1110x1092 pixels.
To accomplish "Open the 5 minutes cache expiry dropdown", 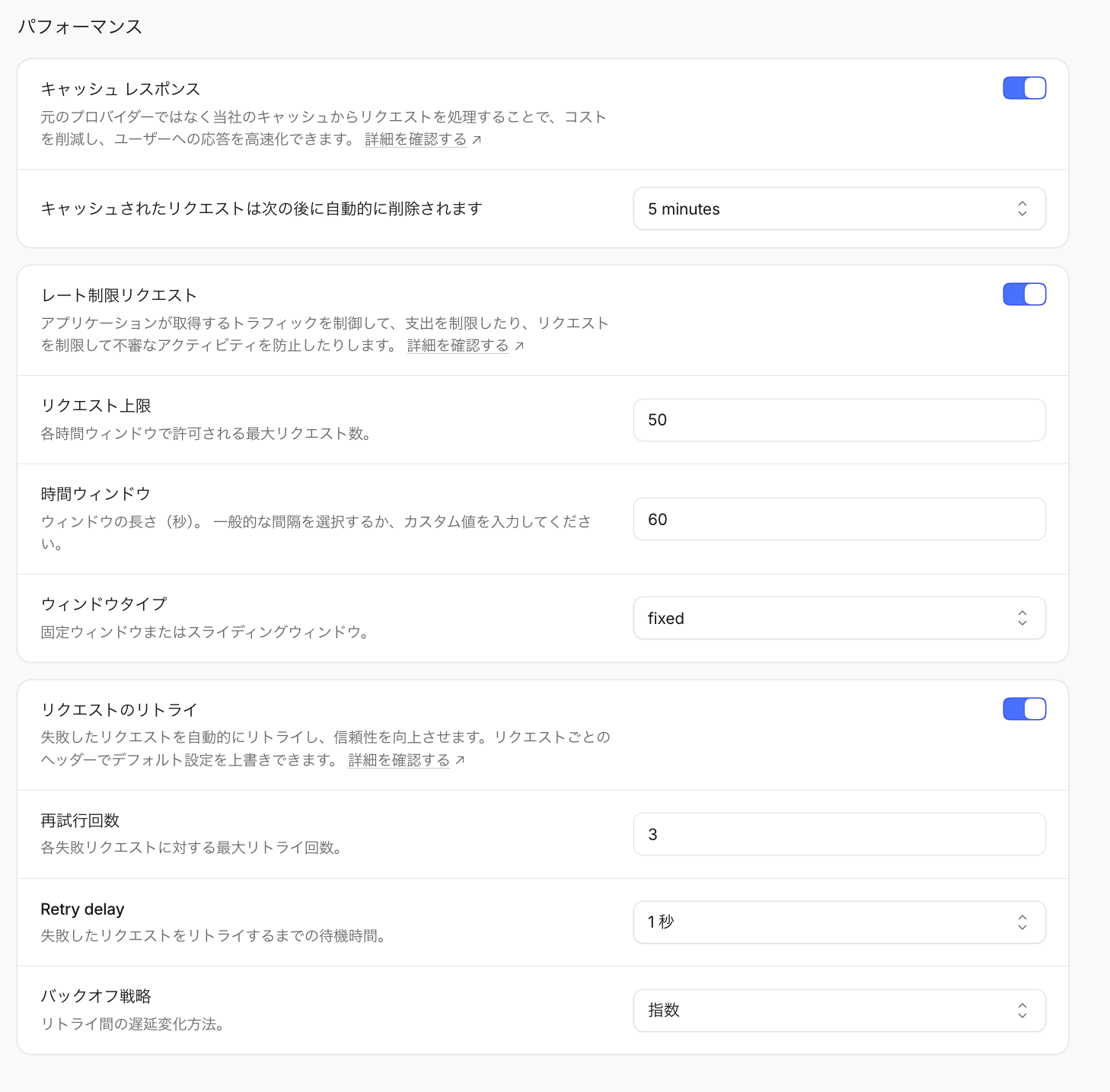I will click(x=839, y=209).
